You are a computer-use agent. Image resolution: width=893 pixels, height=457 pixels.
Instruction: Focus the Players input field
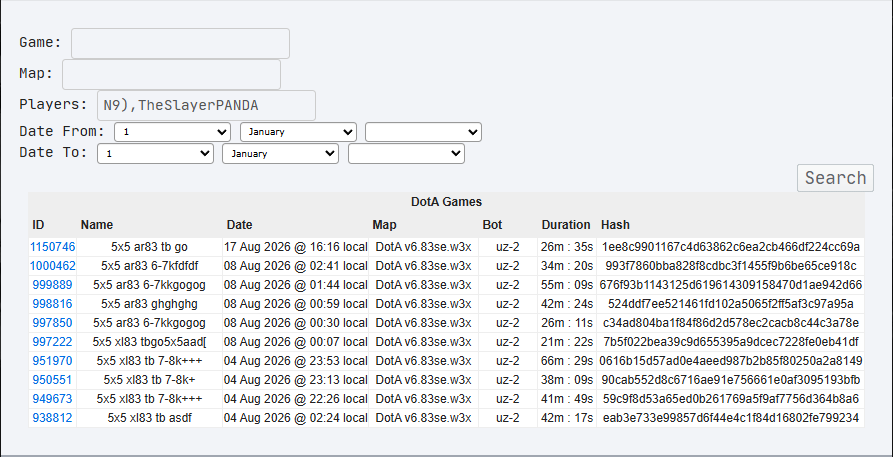206,105
